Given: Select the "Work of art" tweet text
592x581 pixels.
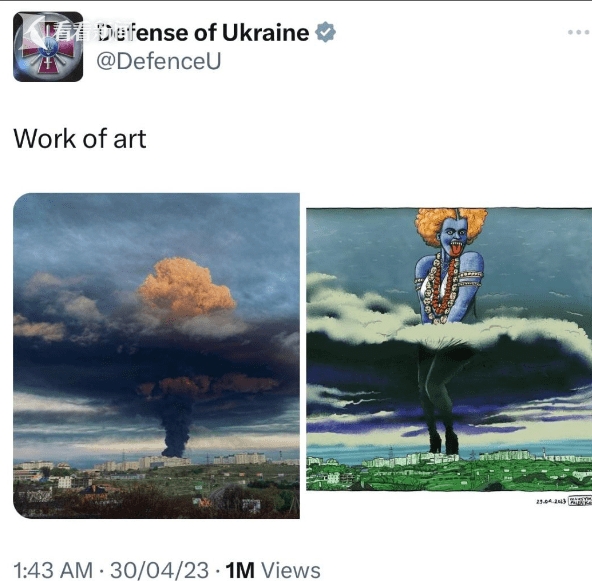Looking at the screenshot, I should click(80, 139).
